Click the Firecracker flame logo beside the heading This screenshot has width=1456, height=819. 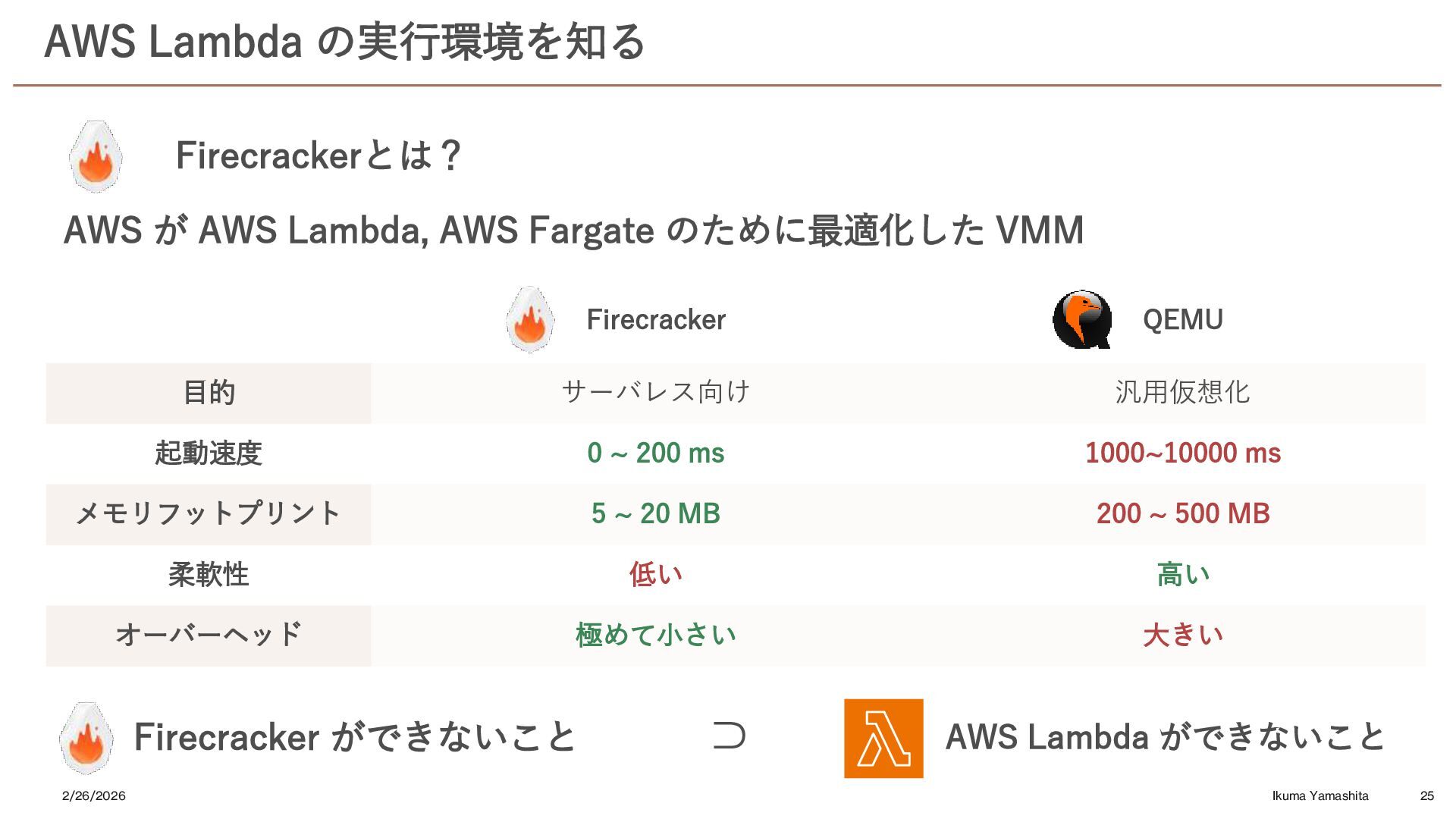click(96, 156)
